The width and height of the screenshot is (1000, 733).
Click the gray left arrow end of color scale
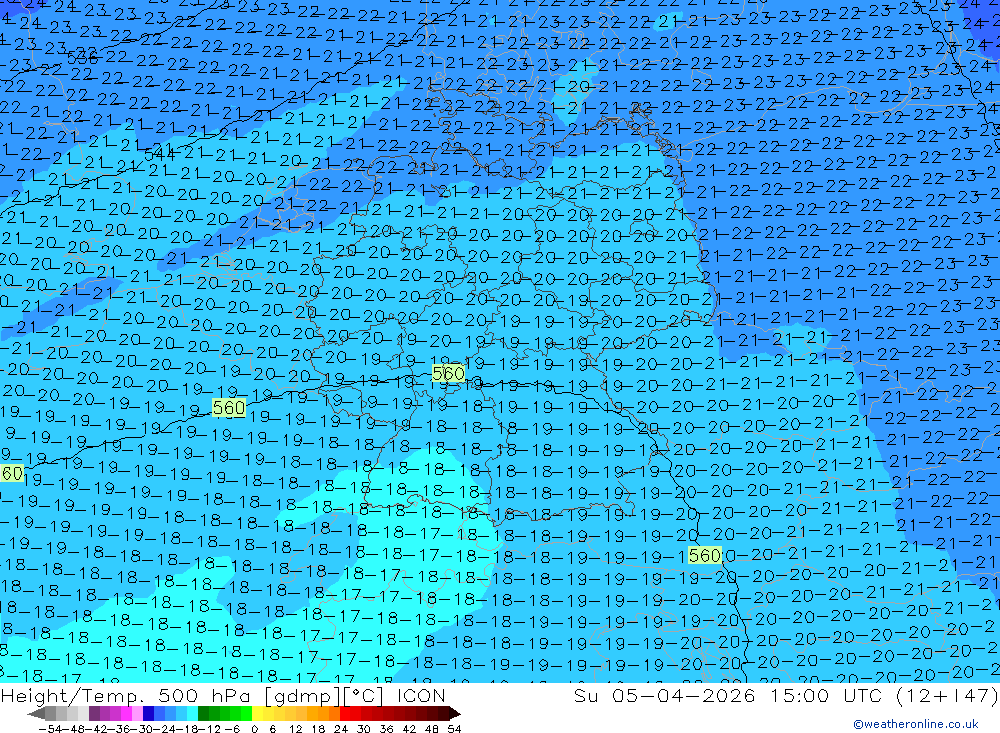[x=36, y=713]
